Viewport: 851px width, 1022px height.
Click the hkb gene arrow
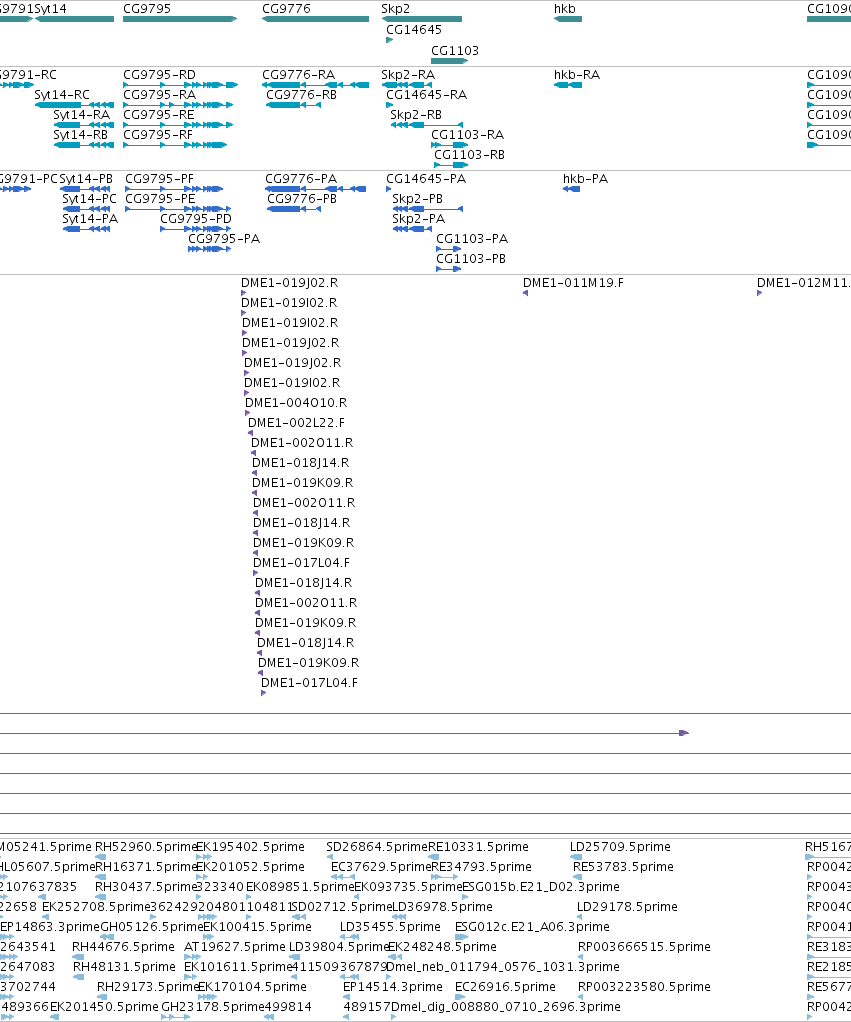[568, 19]
